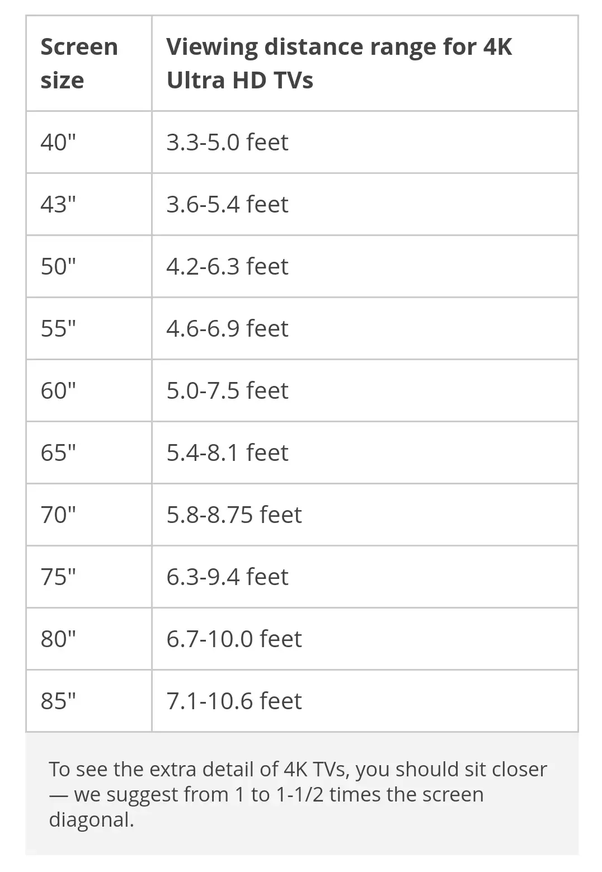
Task: Click the 4.6-6.9 feet cell
Action: pos(365,329)
